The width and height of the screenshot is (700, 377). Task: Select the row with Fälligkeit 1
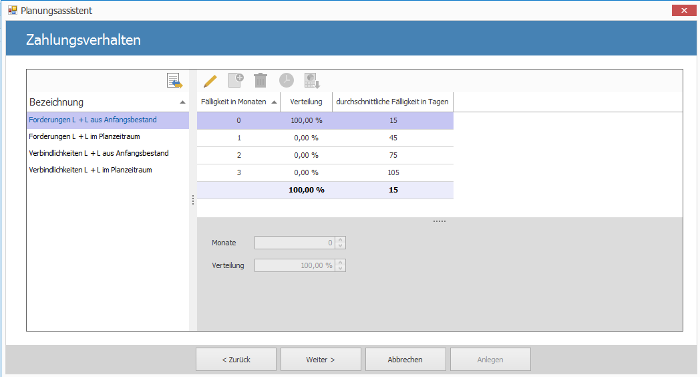(x=325, y=138)
